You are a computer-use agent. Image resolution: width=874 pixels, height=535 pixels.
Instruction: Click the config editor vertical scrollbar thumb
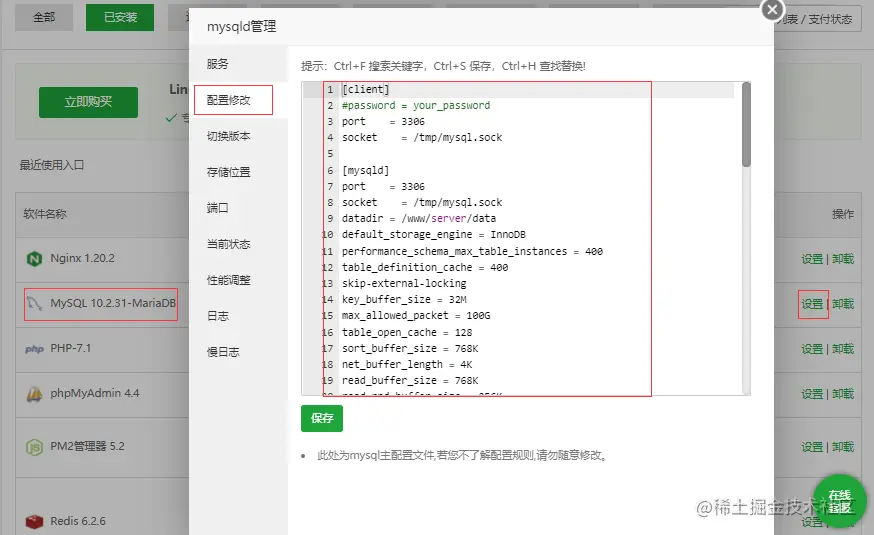(746, 125)
